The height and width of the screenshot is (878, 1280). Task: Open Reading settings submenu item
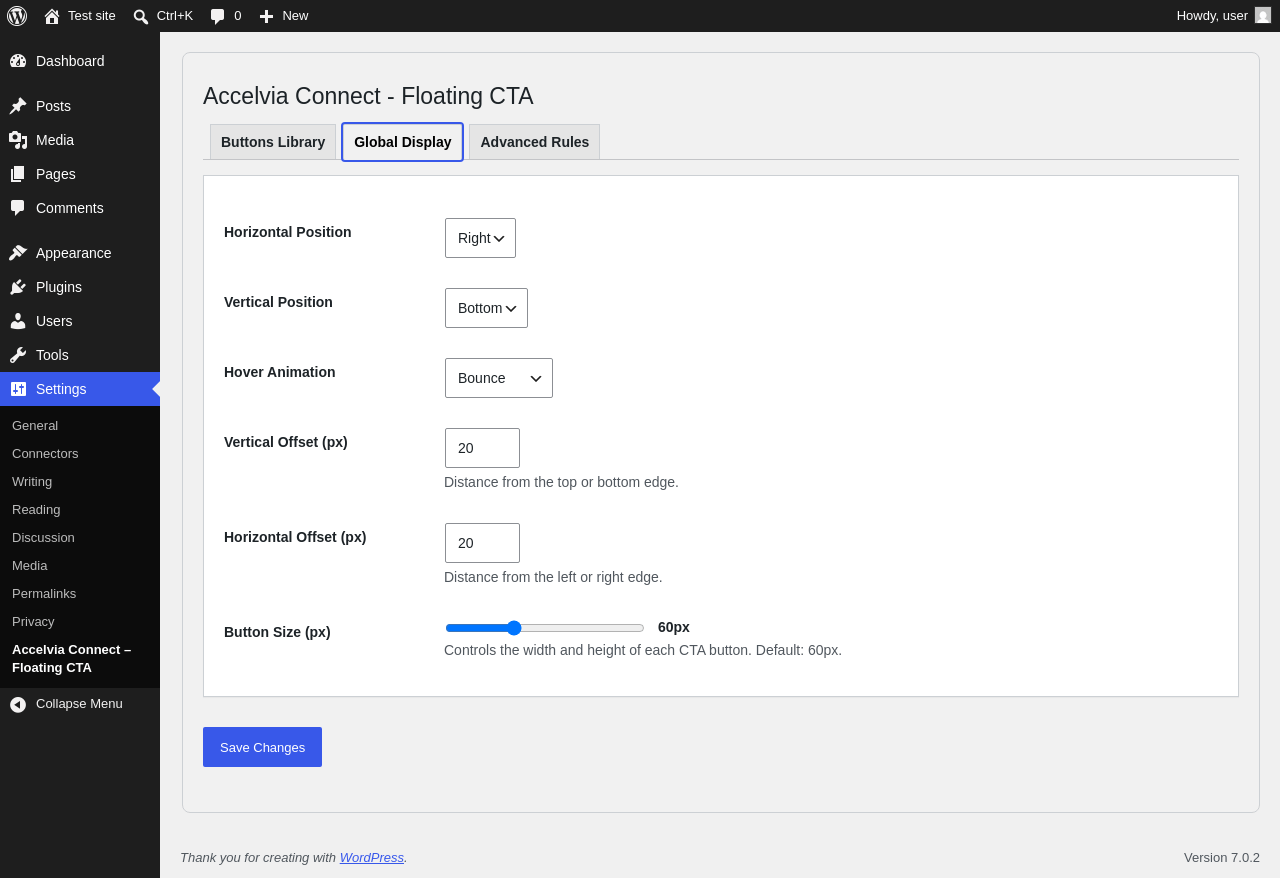[x=36, y=510]
